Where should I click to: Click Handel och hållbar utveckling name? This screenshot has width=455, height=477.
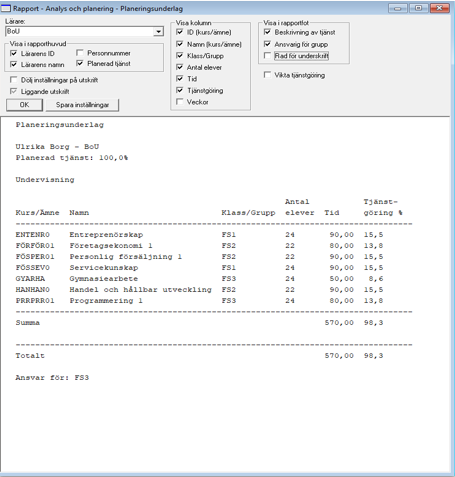click(140, 290)
